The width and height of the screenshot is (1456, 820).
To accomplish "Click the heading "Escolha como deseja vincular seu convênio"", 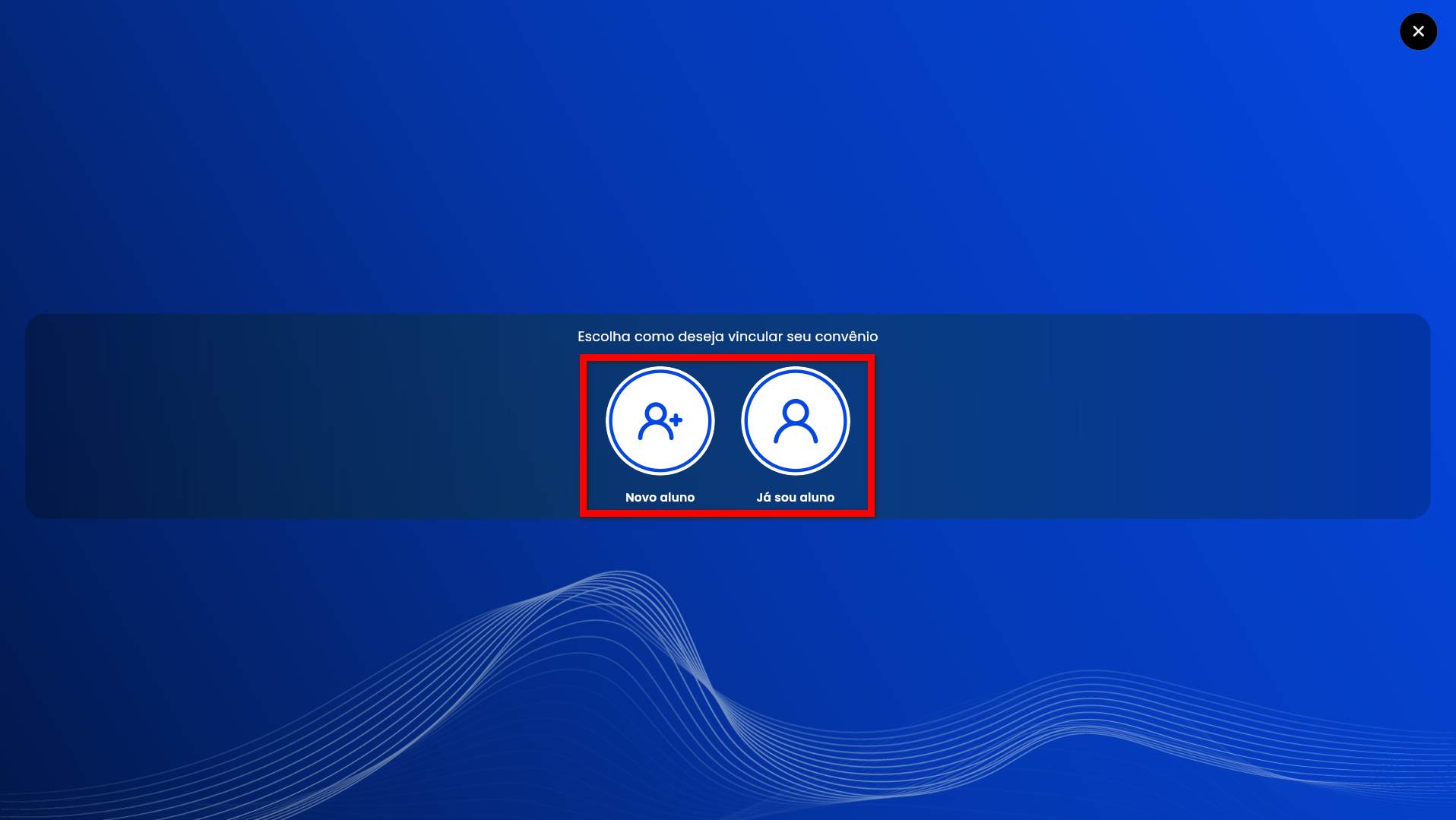I will click(727, 337).
